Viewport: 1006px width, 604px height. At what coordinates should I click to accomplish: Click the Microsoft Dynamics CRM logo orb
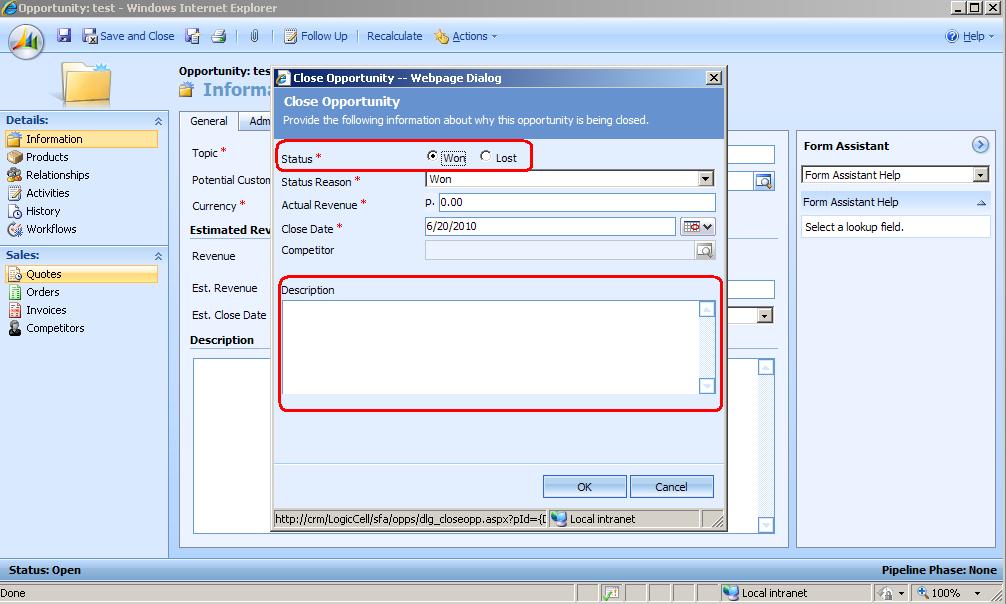[x=26, y=41]
